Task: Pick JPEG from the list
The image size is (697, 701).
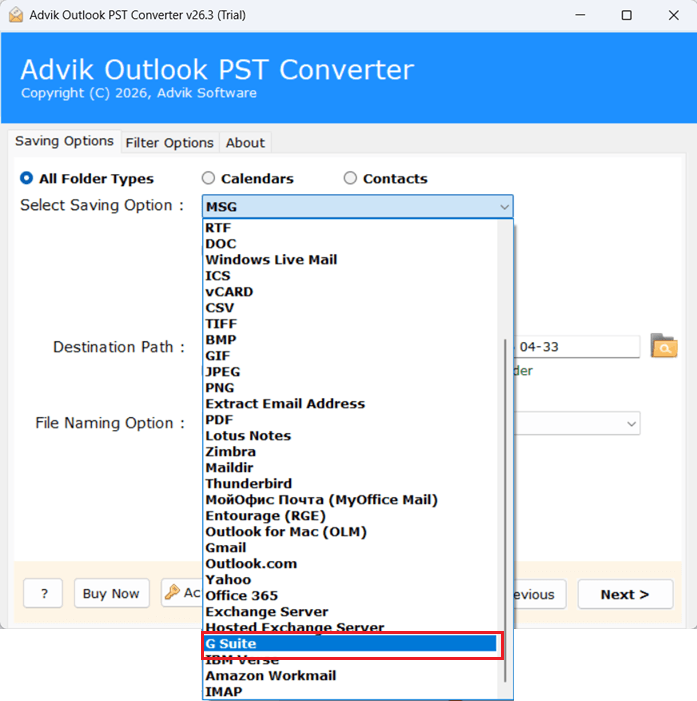Action: coord(350,372)
